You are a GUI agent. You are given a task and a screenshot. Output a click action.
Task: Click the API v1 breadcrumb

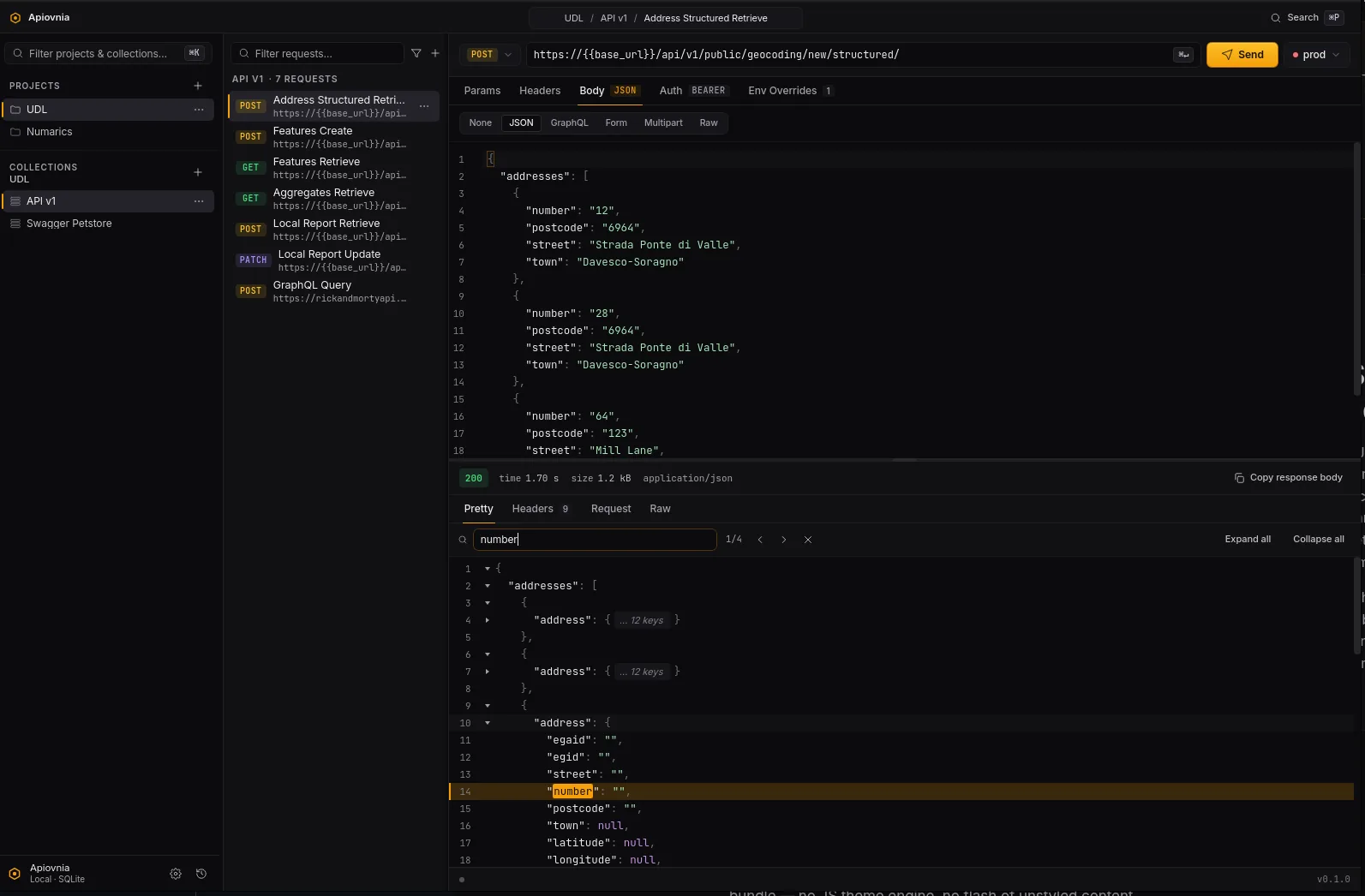coord(614,18)
